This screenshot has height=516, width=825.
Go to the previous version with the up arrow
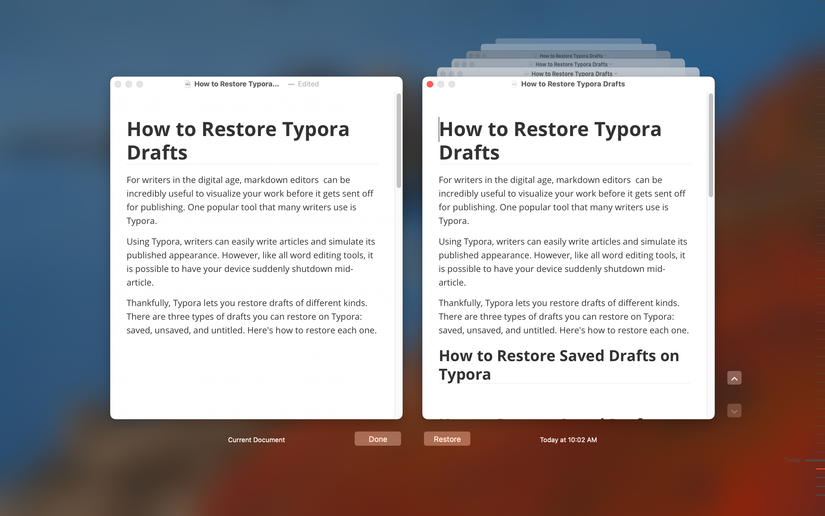734,378
